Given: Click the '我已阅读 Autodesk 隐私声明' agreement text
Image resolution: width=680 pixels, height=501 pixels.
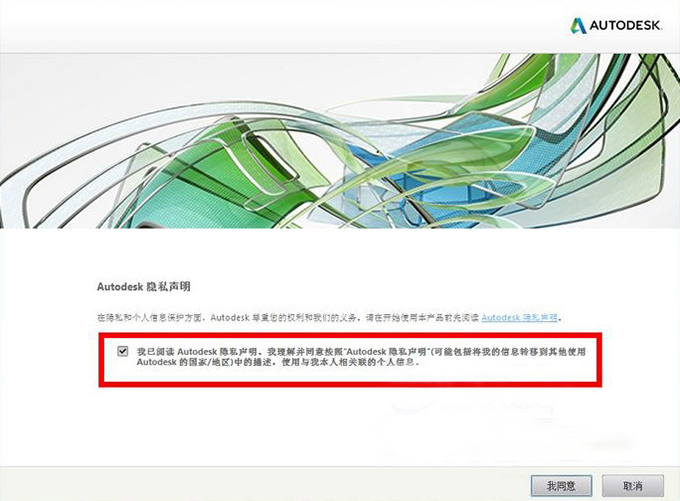Looking at the screenshot, I should (361, 357).
